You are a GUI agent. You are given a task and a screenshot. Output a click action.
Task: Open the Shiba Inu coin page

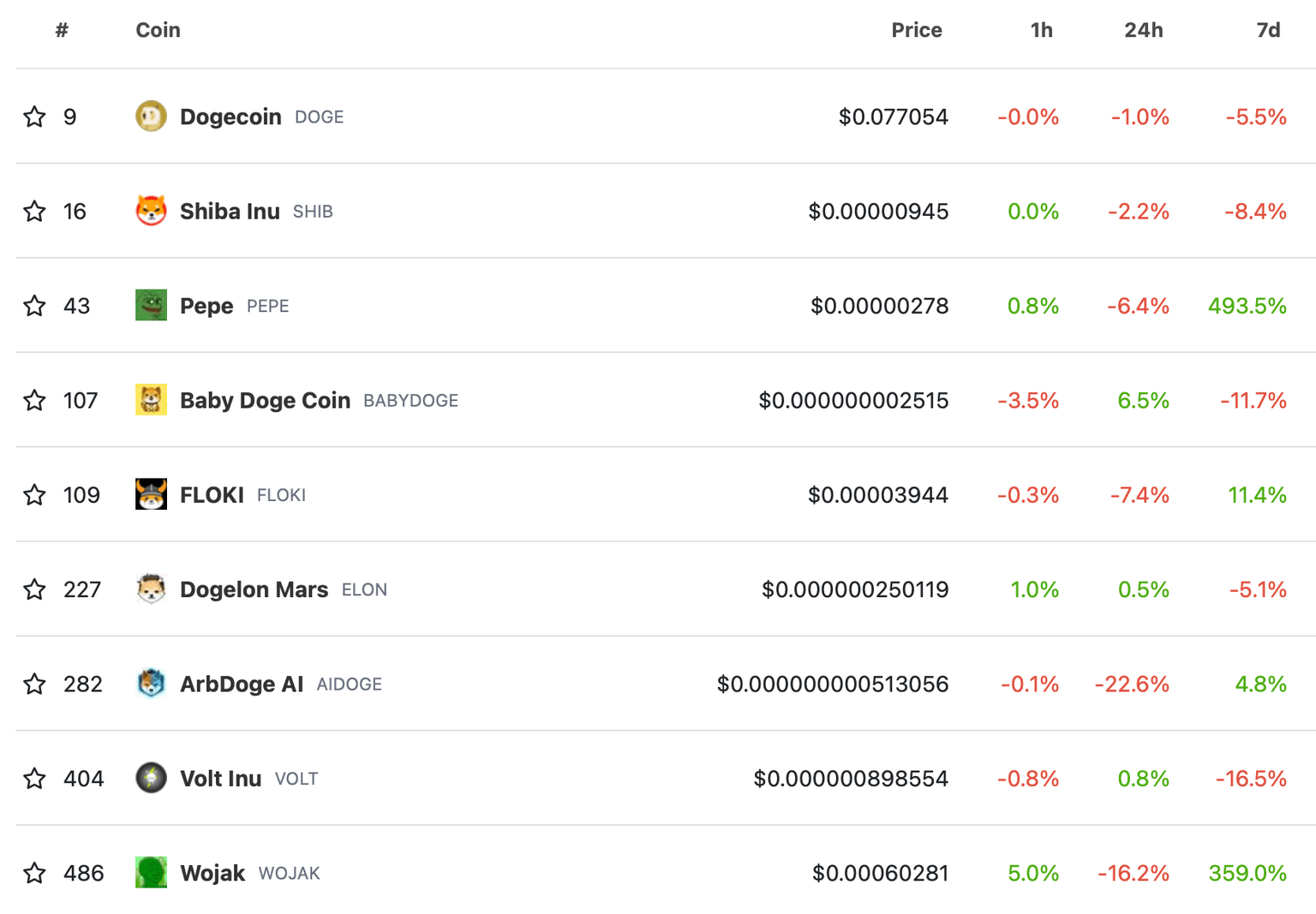229,211
